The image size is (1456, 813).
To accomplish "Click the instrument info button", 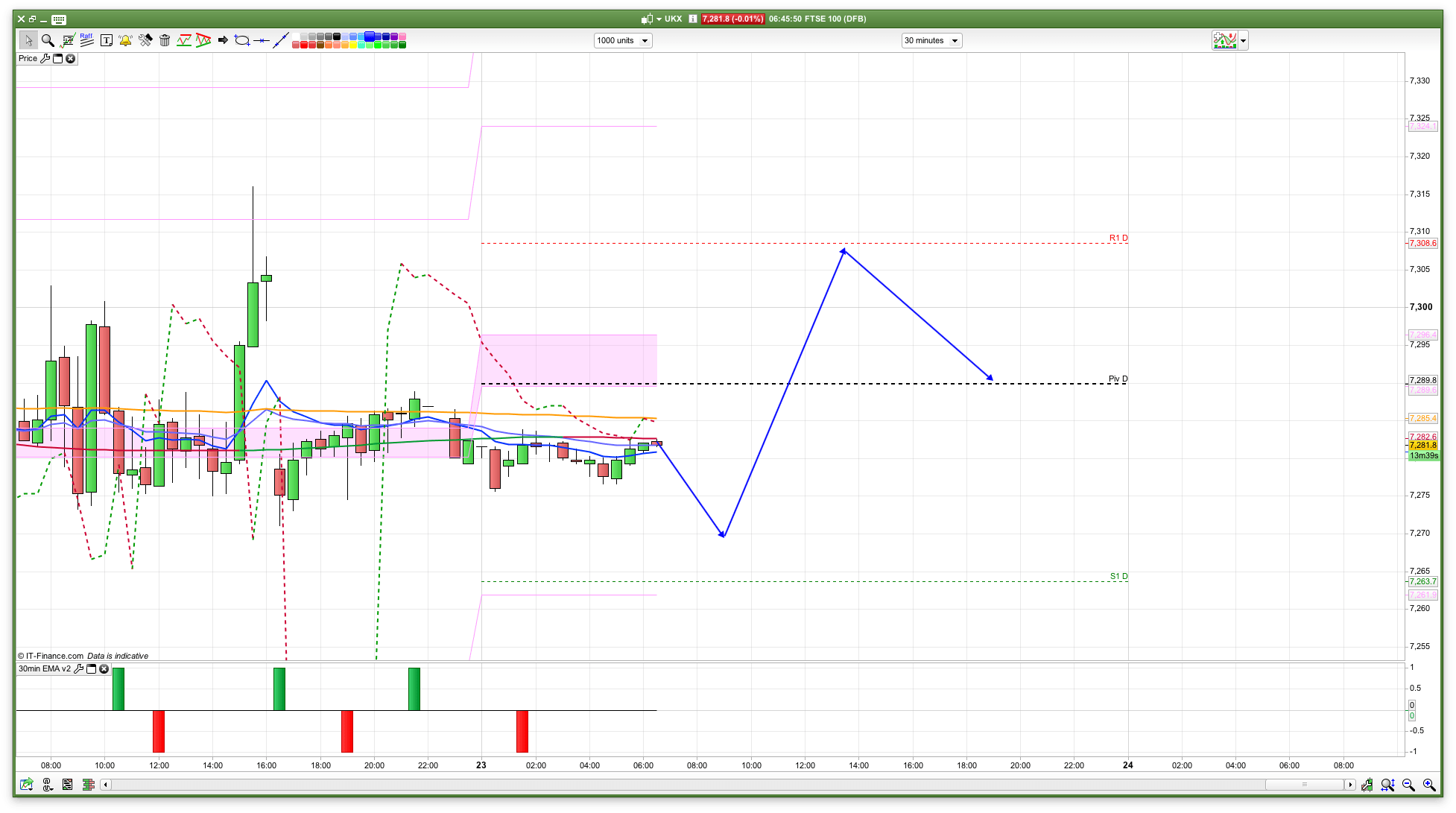I will coord(692,19).
